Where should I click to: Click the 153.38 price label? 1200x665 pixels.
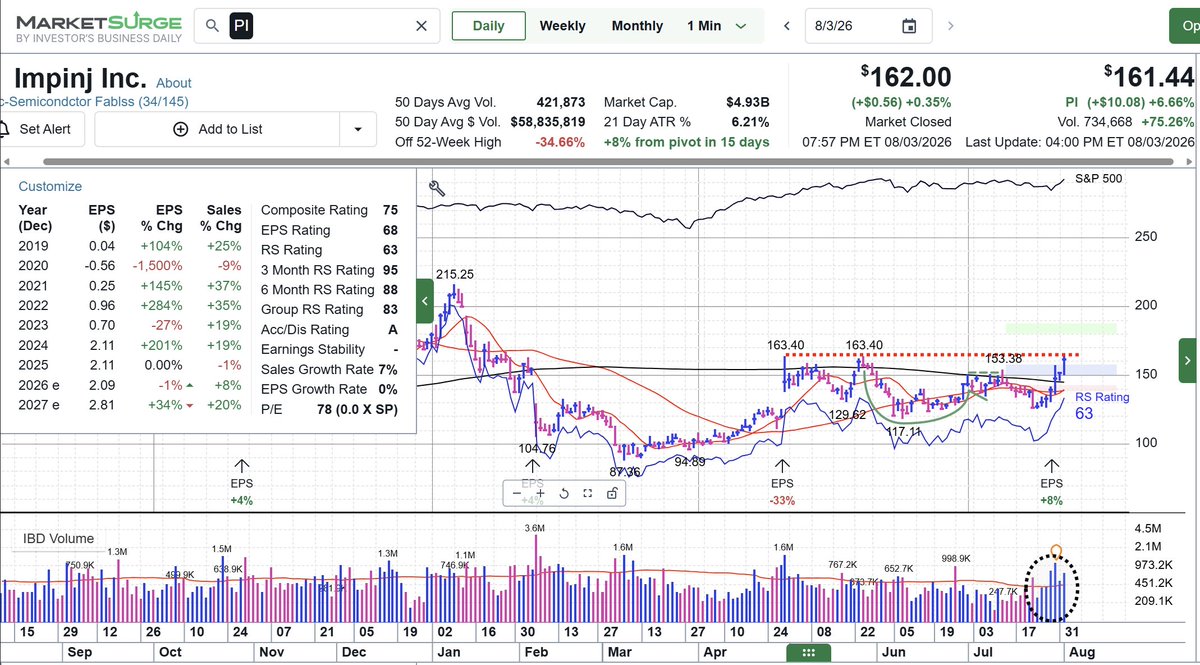(x=1005, y=358)
